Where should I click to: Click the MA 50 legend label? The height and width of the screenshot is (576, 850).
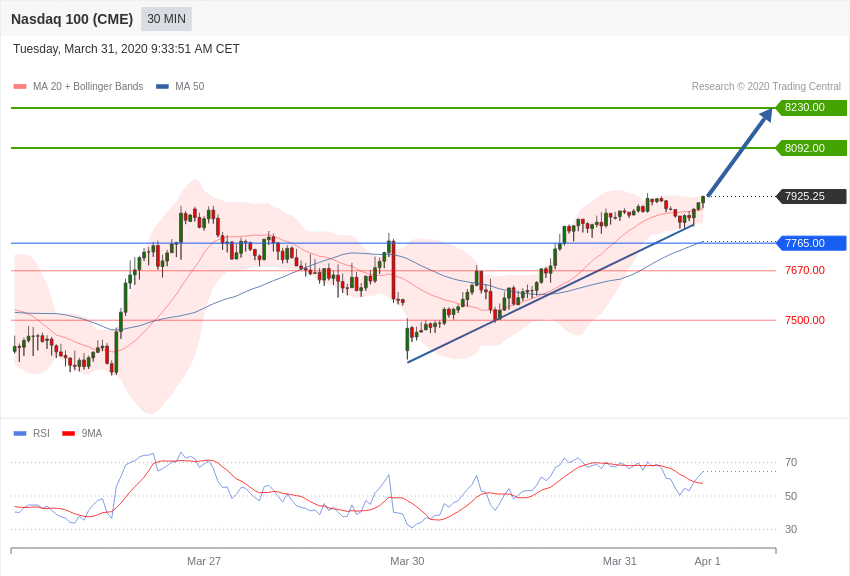[190, 86]
